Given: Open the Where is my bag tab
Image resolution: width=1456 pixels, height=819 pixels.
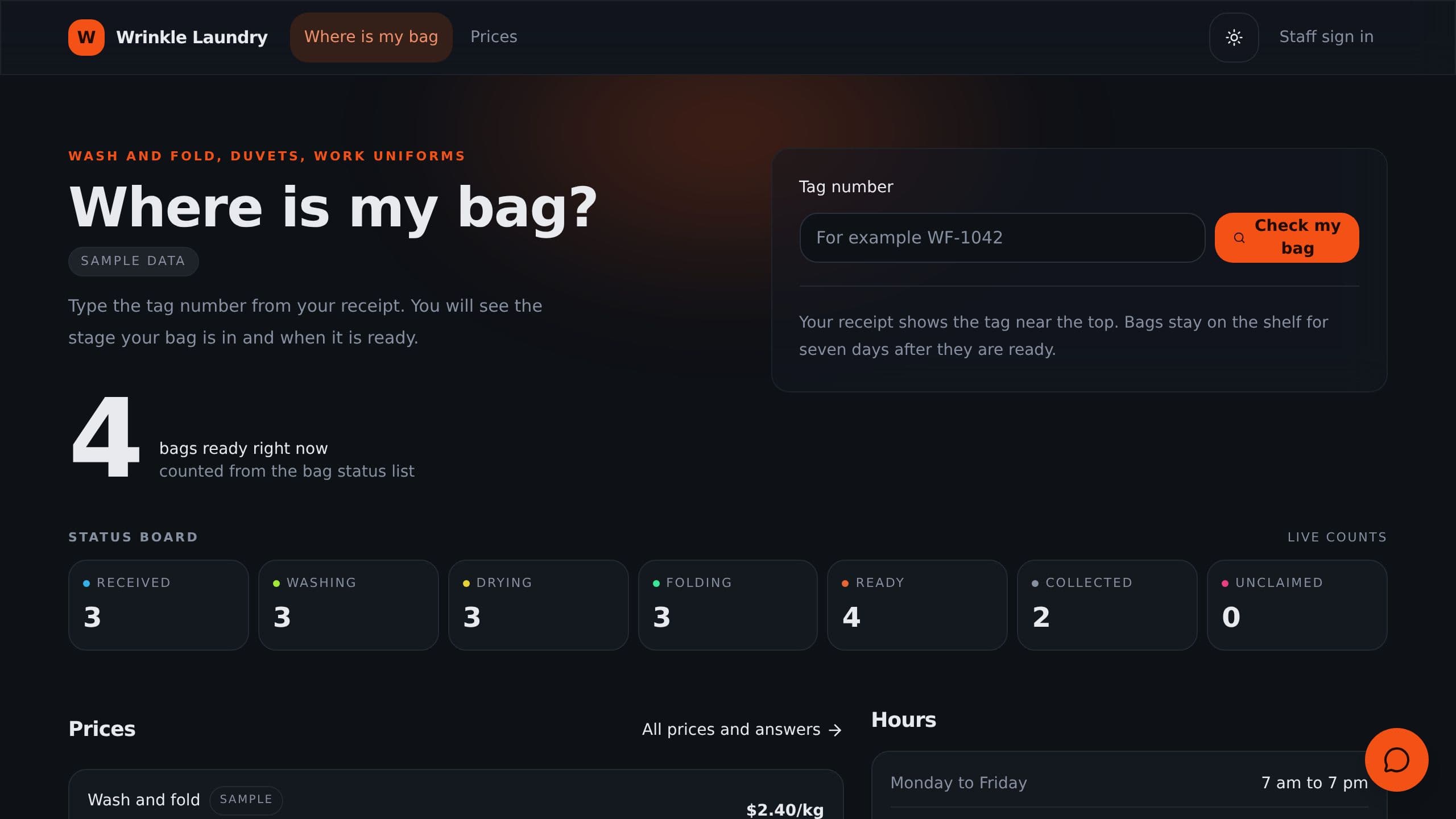Looking at the screenshot, I should (x=371, y=37).
